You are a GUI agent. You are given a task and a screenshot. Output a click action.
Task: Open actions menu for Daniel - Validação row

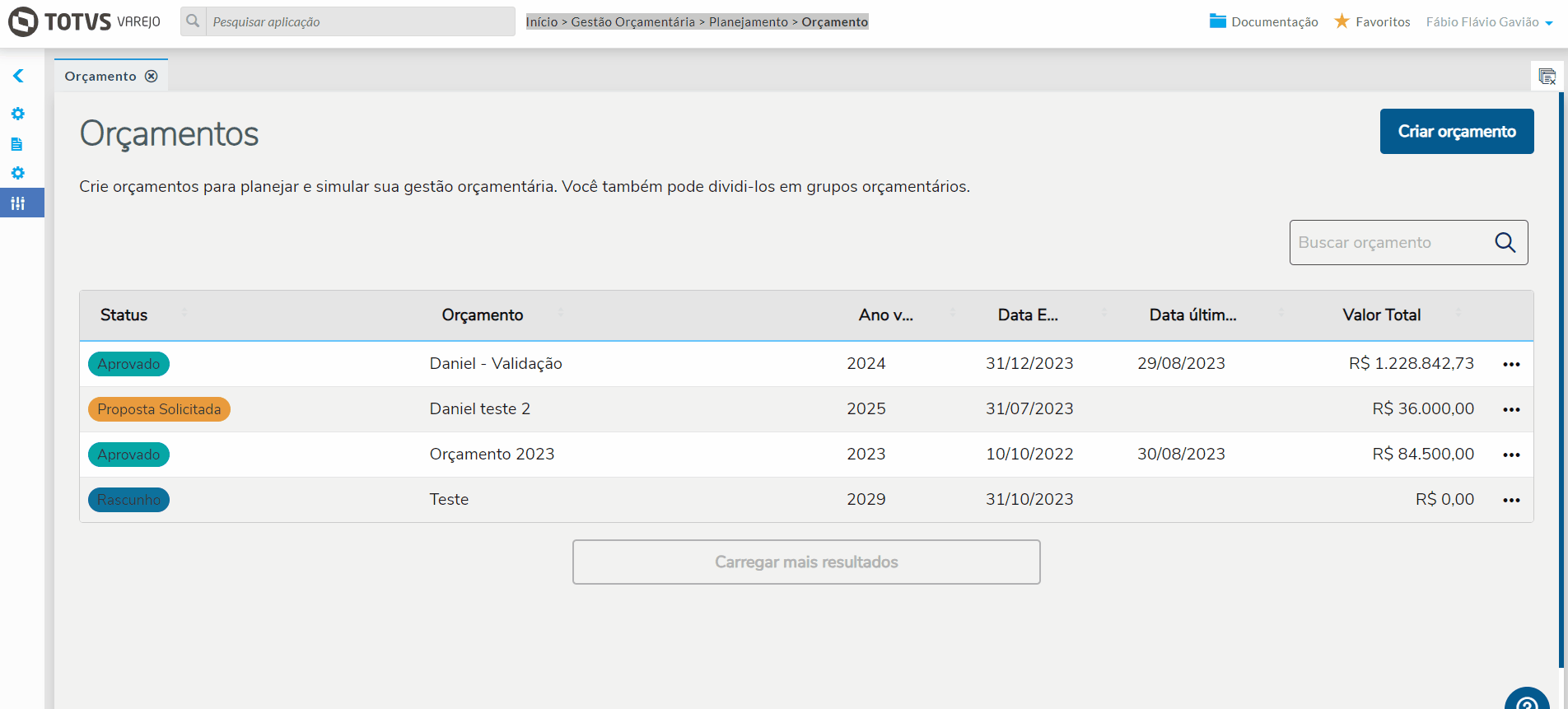click(1511, 364)
